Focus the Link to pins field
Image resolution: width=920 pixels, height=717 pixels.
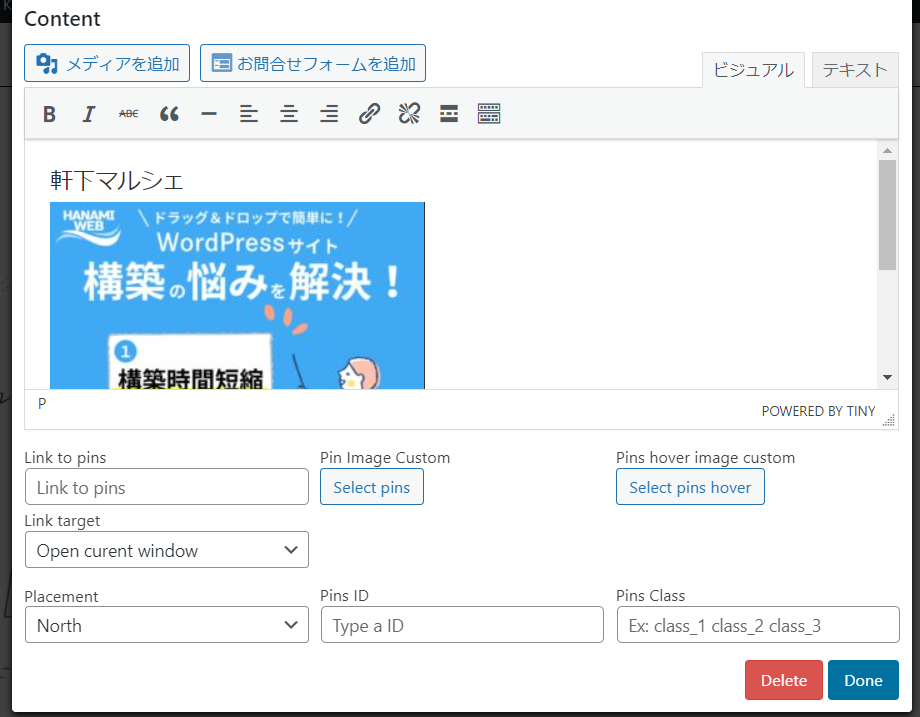[167, 486]
